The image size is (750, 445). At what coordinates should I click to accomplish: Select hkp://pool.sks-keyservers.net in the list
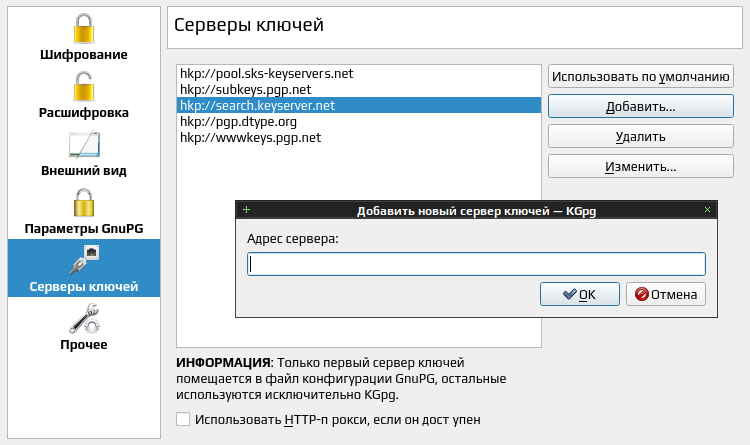[359, 74]
